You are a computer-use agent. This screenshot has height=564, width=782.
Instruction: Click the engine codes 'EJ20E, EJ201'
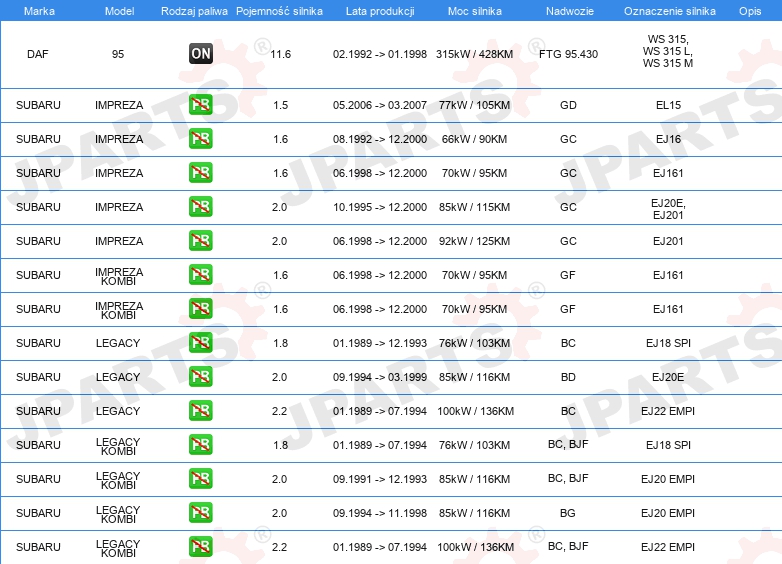pos(668,209)
